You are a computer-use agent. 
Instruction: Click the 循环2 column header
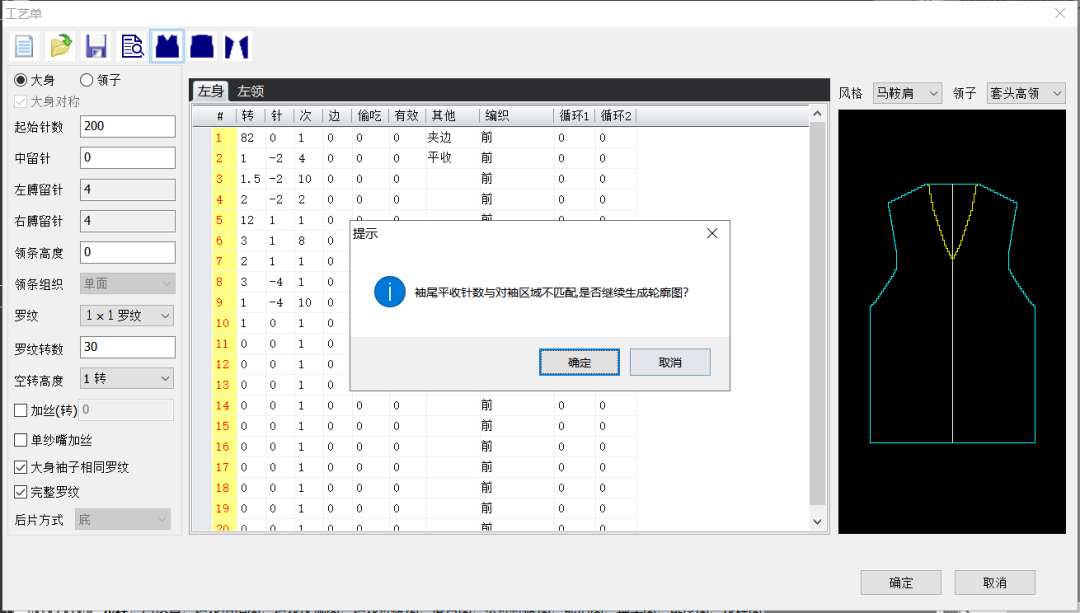click(x=616, y=116)
